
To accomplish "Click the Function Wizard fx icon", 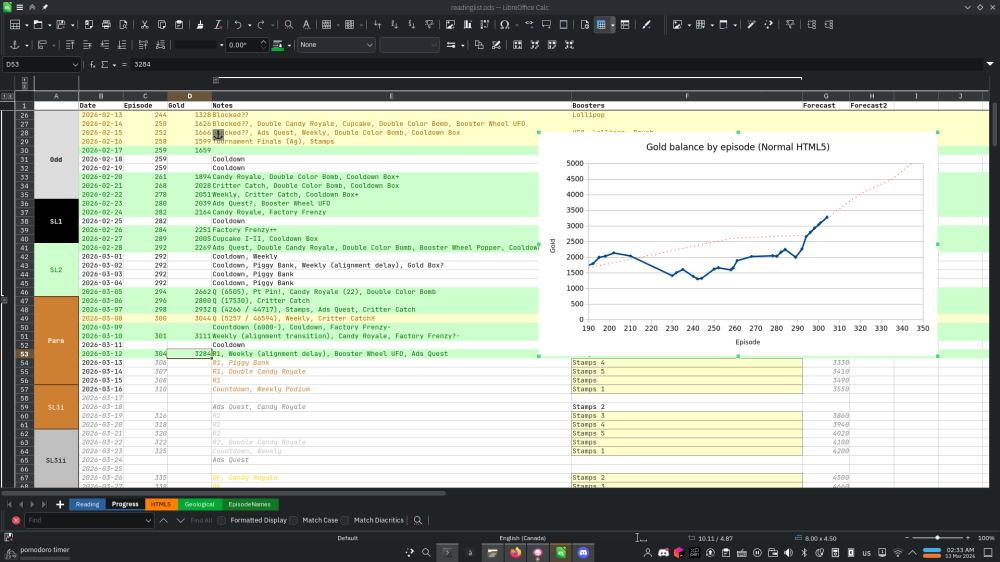I will click(92, 64).
